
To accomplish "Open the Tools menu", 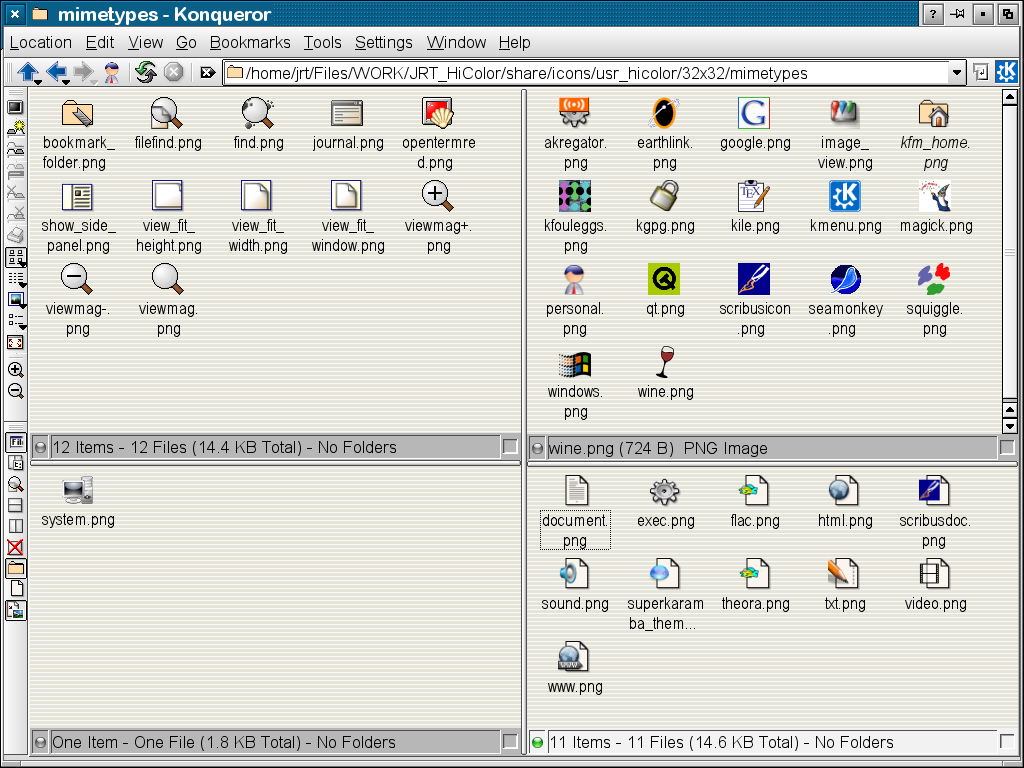I will 322,42.
